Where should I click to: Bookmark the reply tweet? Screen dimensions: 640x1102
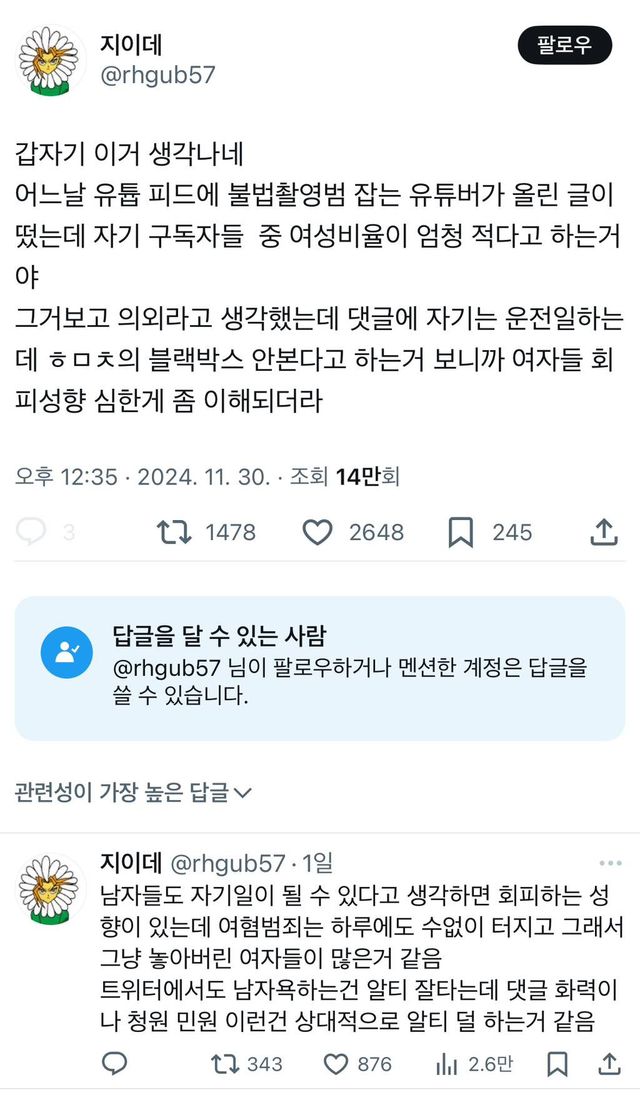tap(558, 1063)
